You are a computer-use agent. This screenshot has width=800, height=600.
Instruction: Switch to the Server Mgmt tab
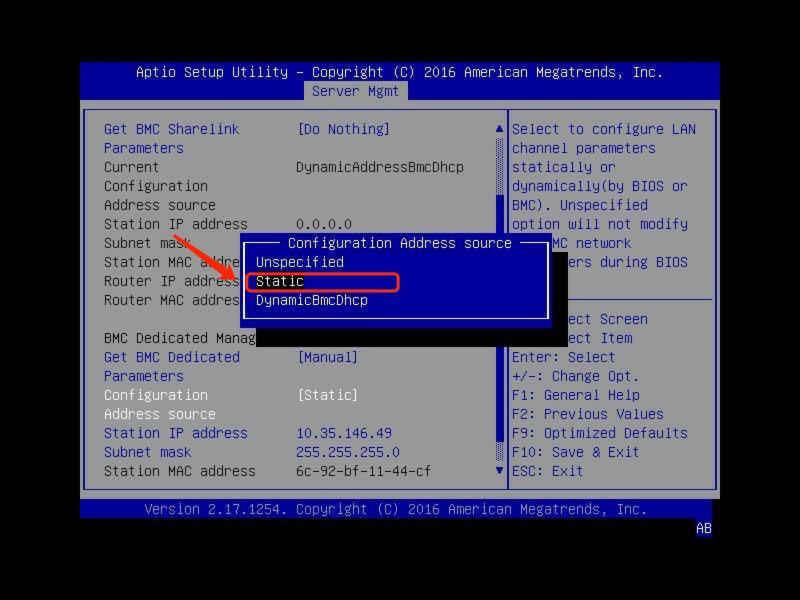coord(355,91)
